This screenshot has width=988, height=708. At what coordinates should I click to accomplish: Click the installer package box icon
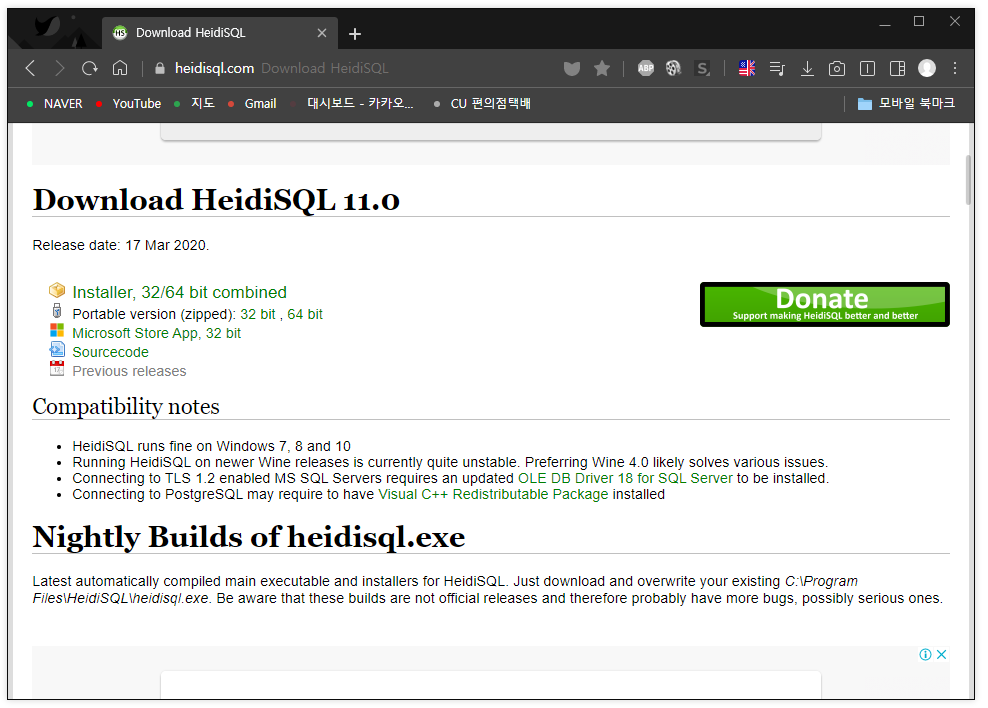(x=57, y=290)
